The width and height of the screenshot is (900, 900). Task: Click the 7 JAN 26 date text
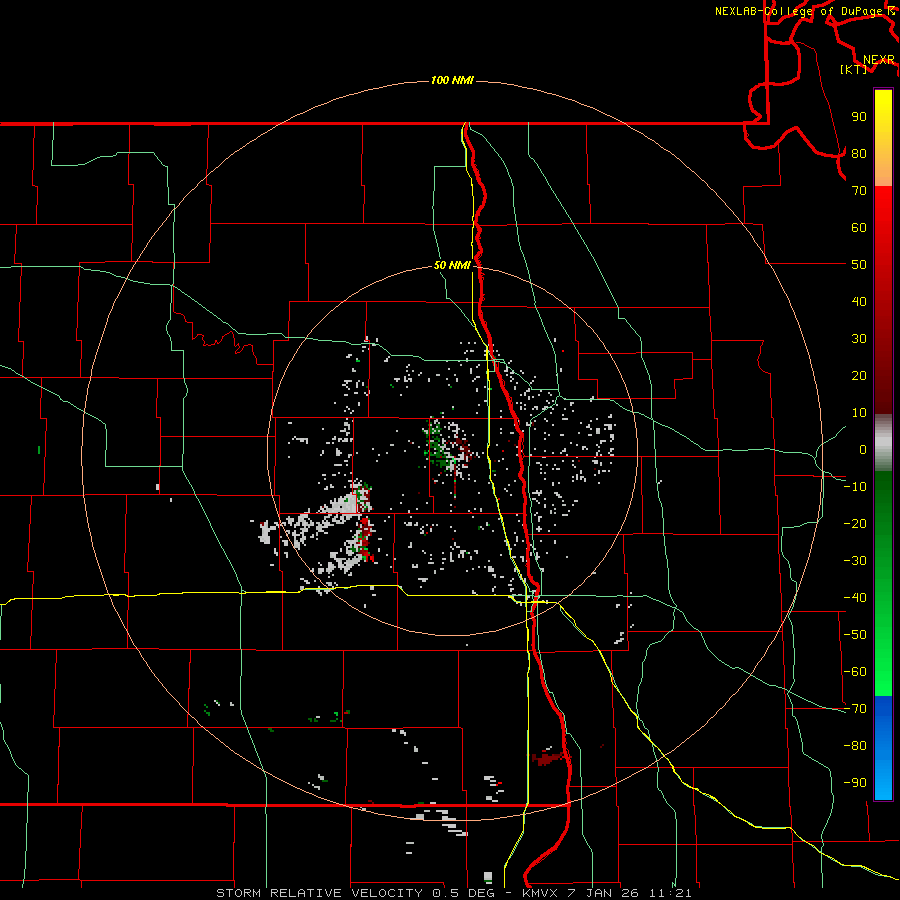(604, 893)
